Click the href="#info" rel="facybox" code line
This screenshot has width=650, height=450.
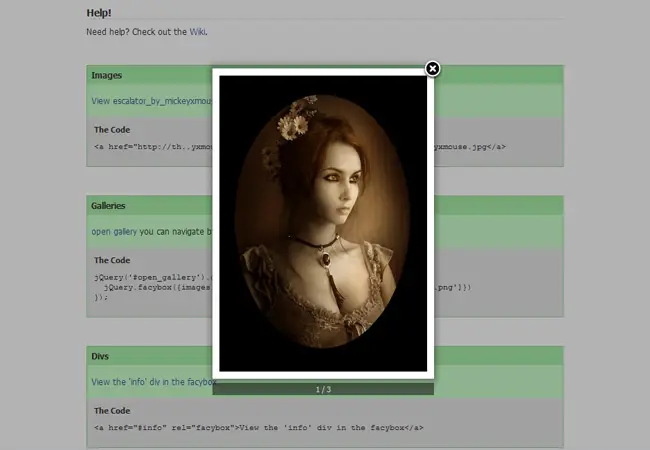(x=259, y=428)
